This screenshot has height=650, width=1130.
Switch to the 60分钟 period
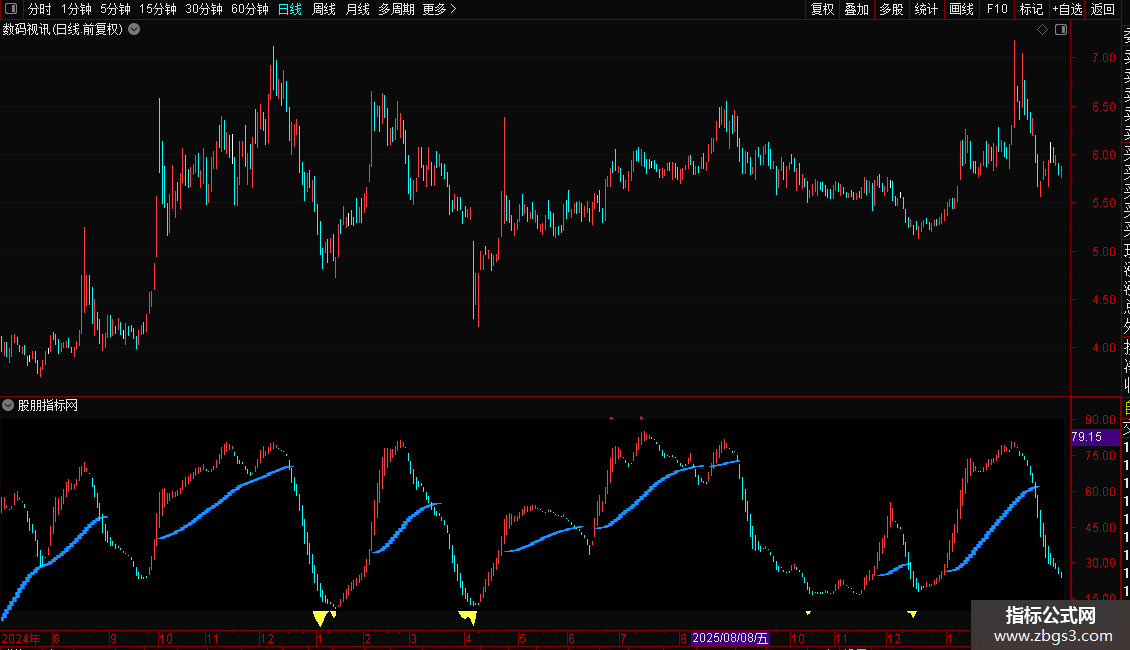pos(250,9)
